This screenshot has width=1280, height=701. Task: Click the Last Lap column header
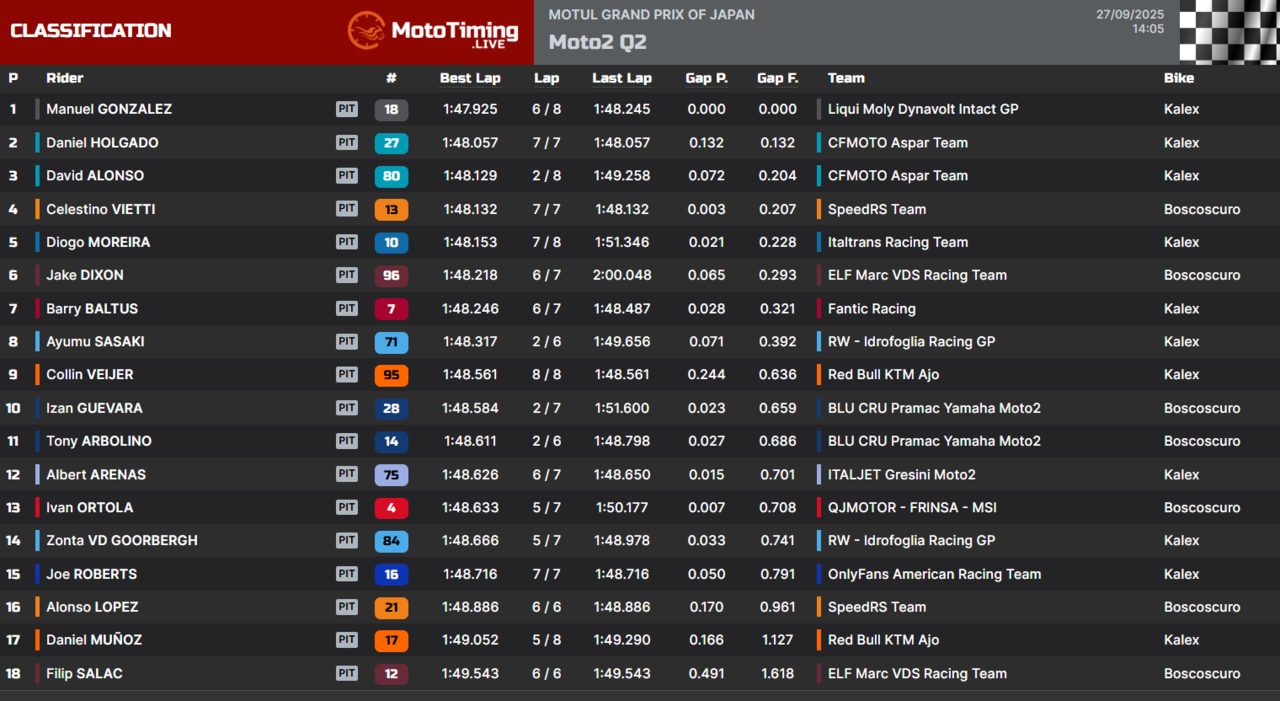click(622, 78)
